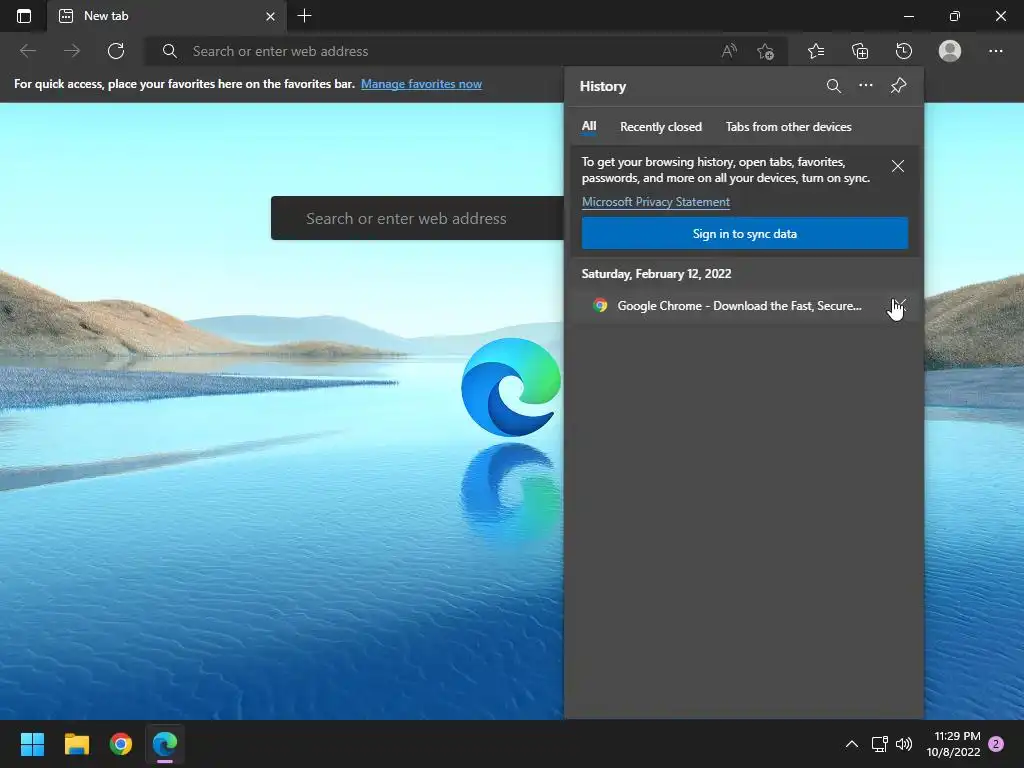Select the All history tab
The image size is (1024, 768).
[589, 127]
